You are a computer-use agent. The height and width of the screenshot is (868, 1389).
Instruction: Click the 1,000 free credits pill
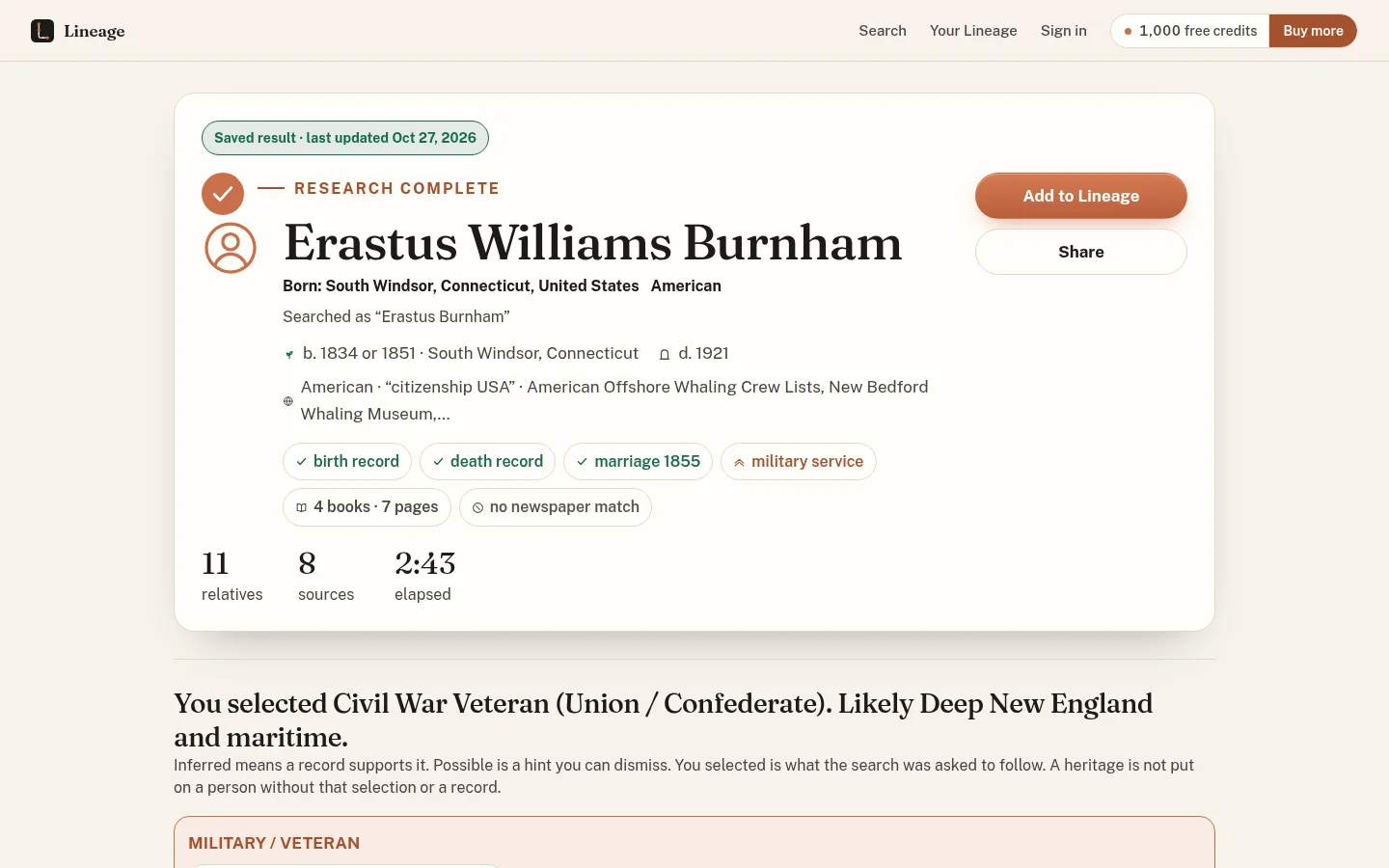(x=1190, y=31)
